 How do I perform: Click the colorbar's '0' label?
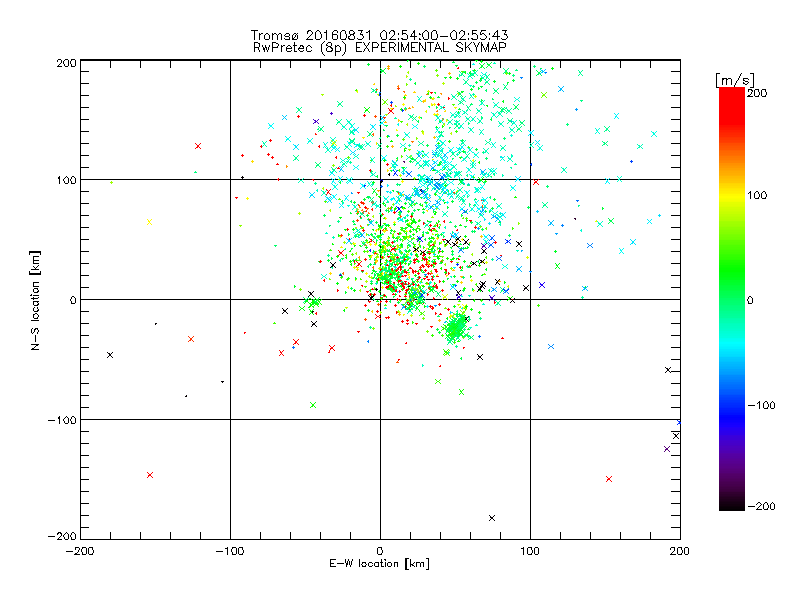[x=750, y=301]
